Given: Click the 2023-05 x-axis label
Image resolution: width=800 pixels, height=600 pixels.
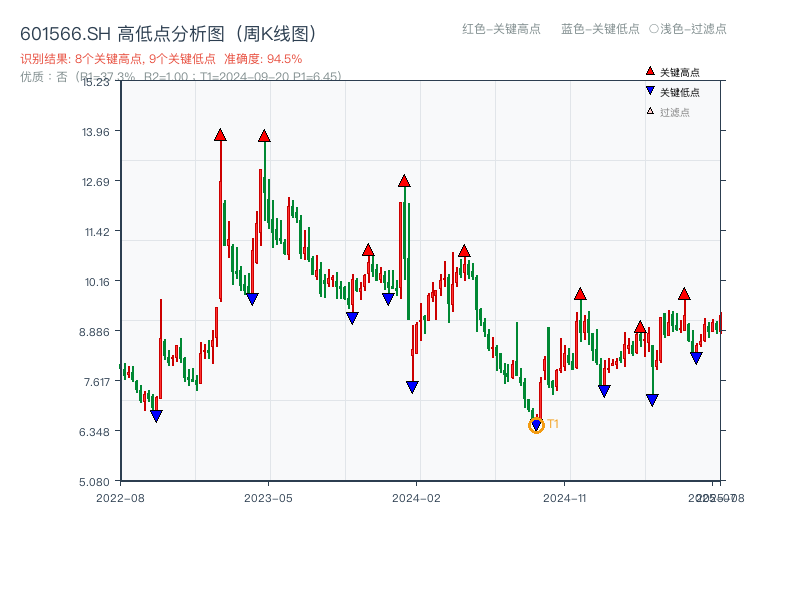Looking at the screenshot, I should [x=268, y=496].
